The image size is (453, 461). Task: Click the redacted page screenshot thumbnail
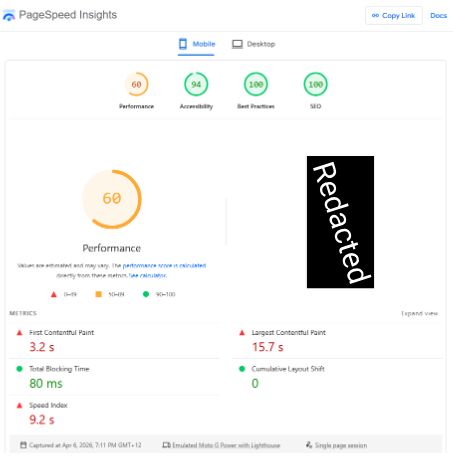(340, 222)
